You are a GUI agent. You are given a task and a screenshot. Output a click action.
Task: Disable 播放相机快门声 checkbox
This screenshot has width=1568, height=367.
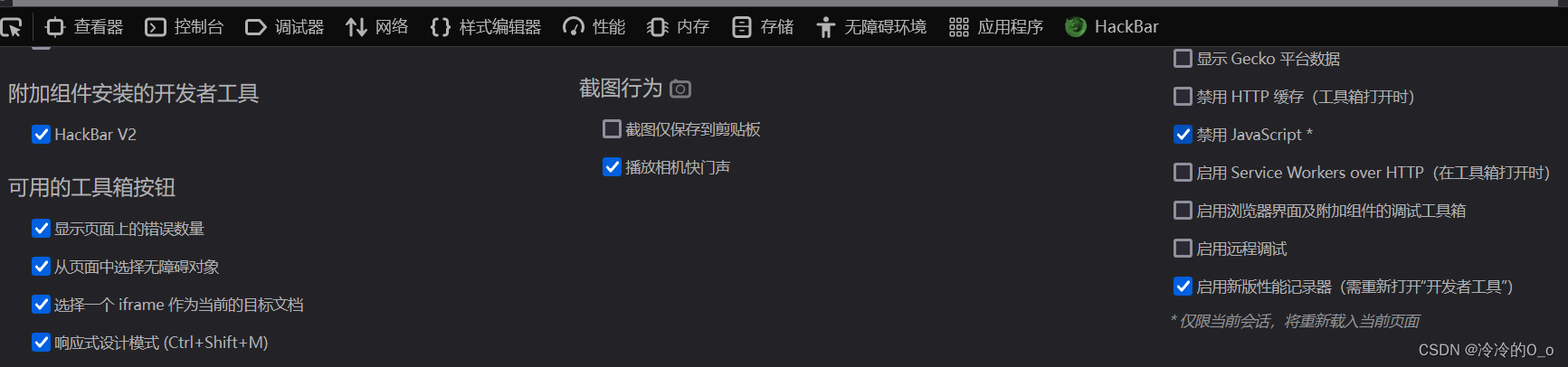(x=612, y=167)
